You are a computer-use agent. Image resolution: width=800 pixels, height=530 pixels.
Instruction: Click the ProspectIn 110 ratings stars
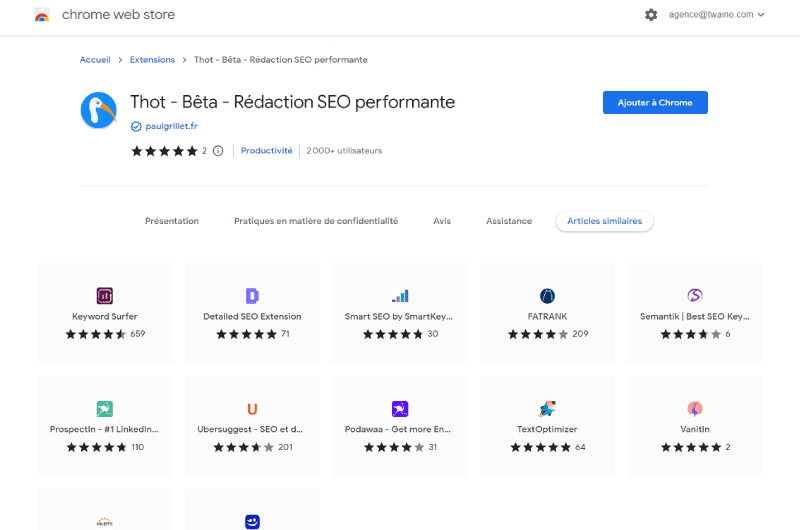tap(96, 447)
